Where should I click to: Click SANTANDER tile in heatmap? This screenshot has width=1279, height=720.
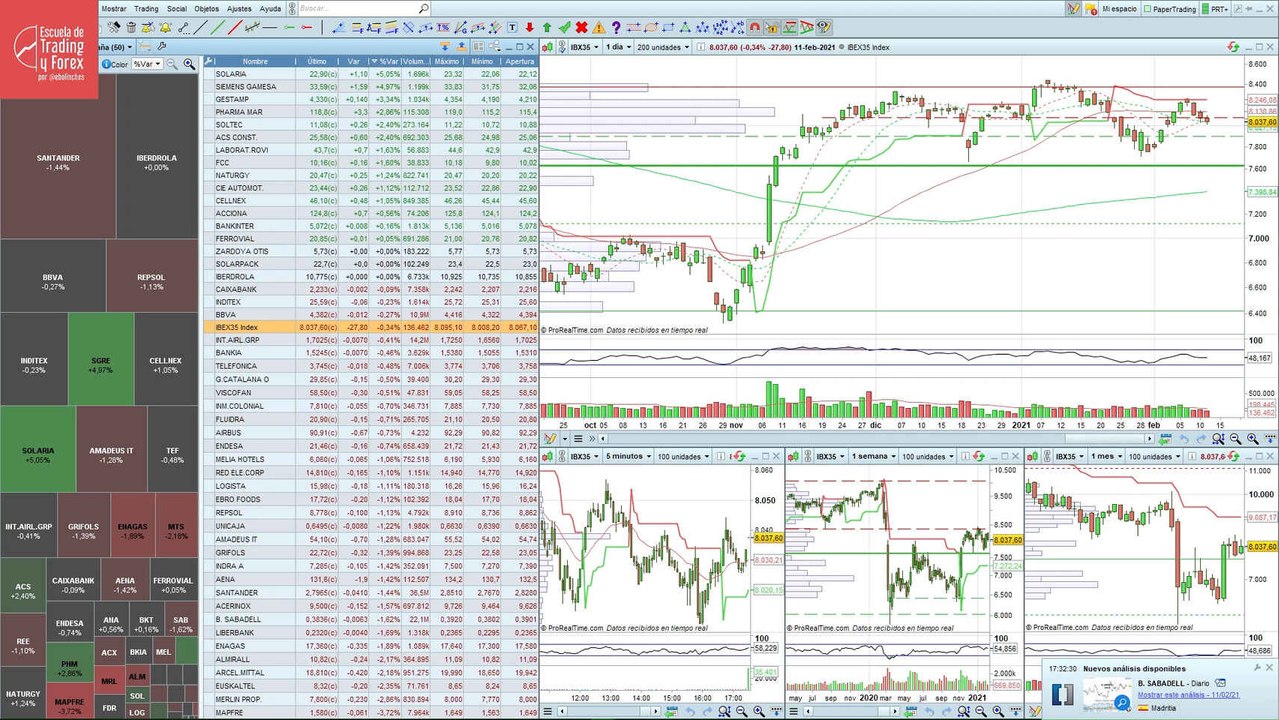(x=58, y=162)
